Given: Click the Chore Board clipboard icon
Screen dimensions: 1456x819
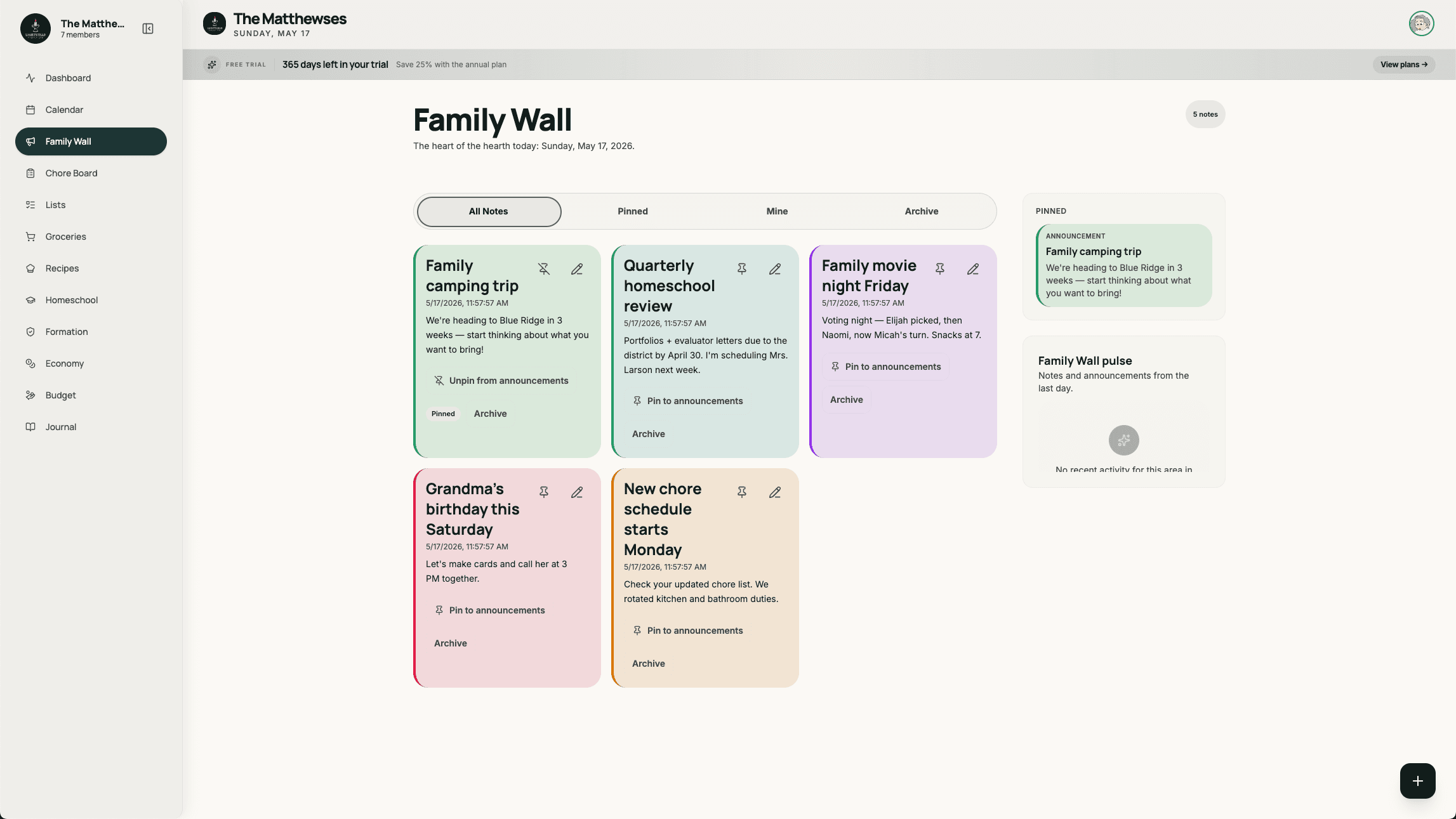Looking at the screenshot, I should pos(30,173).
